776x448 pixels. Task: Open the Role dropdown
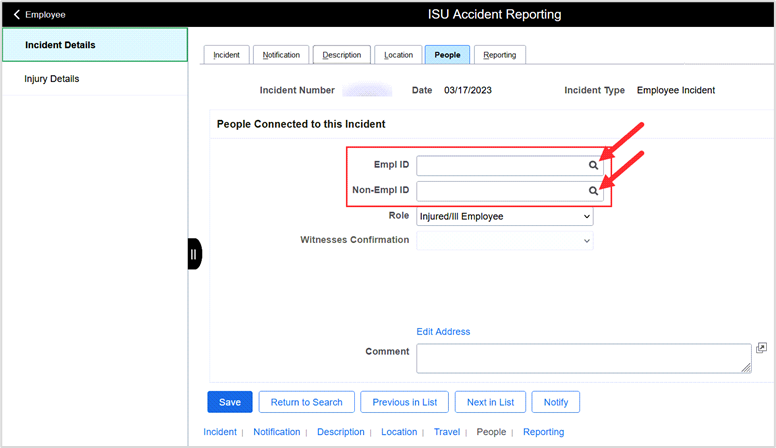click(505, 216)
